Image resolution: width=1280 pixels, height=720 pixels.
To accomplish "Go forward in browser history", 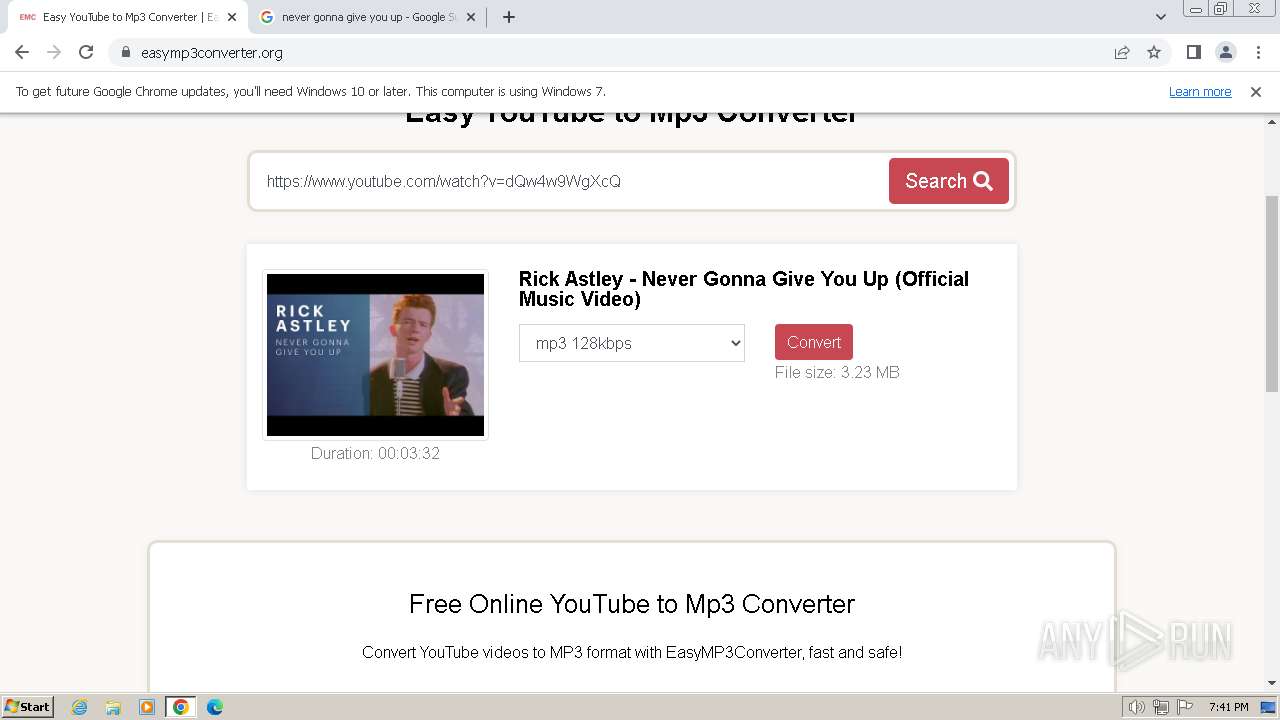I will click(54, 52).
